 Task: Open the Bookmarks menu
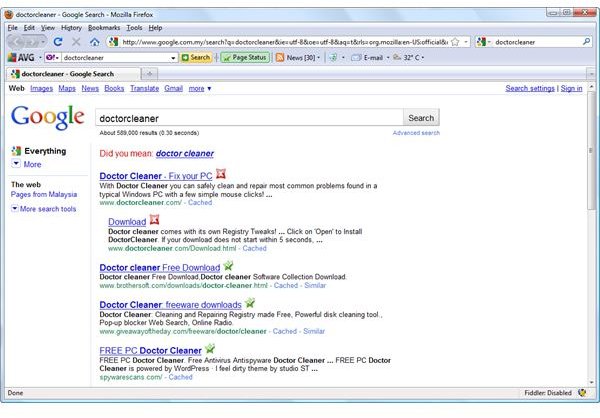click(x=104, y=28)
